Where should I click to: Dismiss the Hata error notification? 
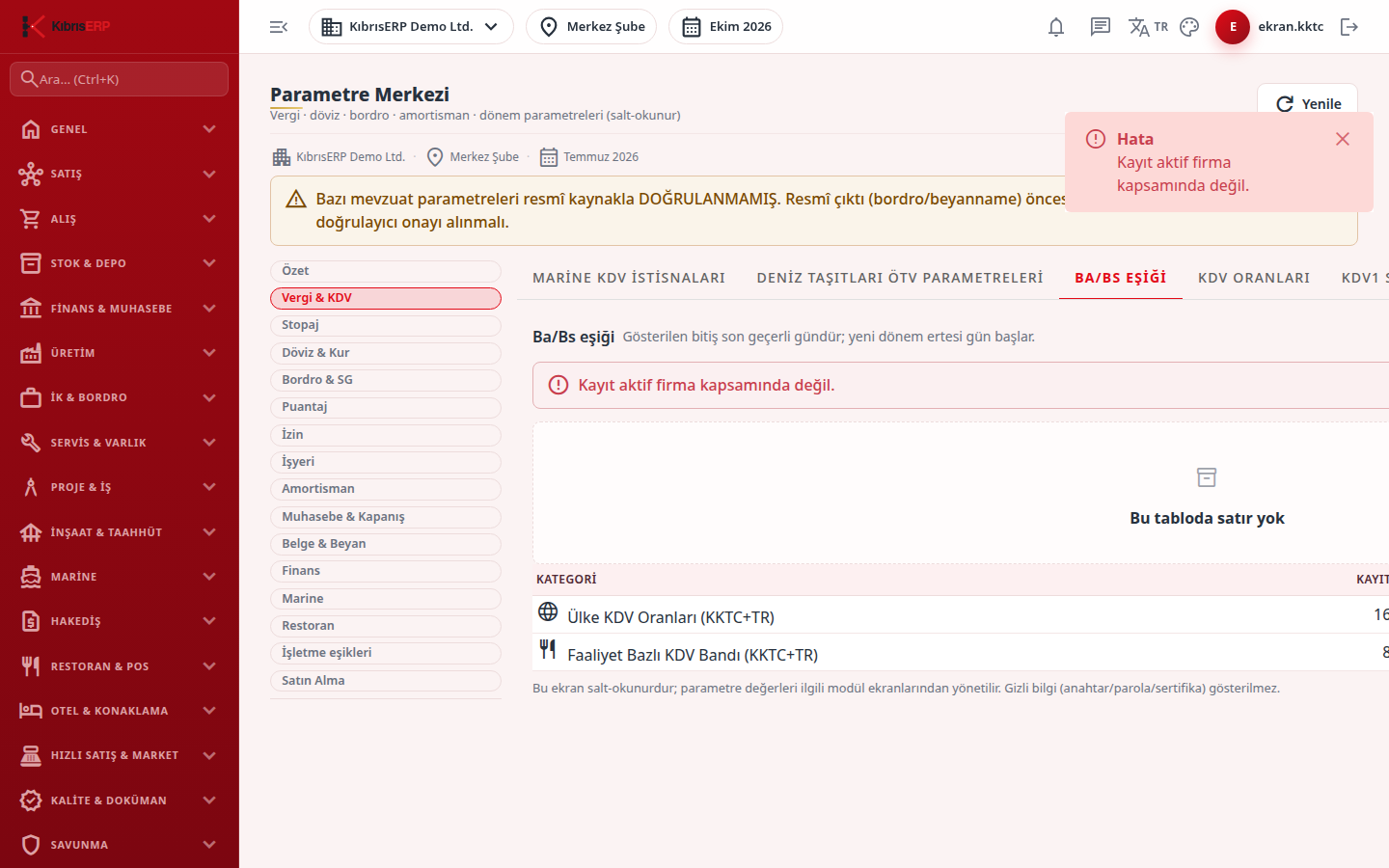(x=1343, y=139)
